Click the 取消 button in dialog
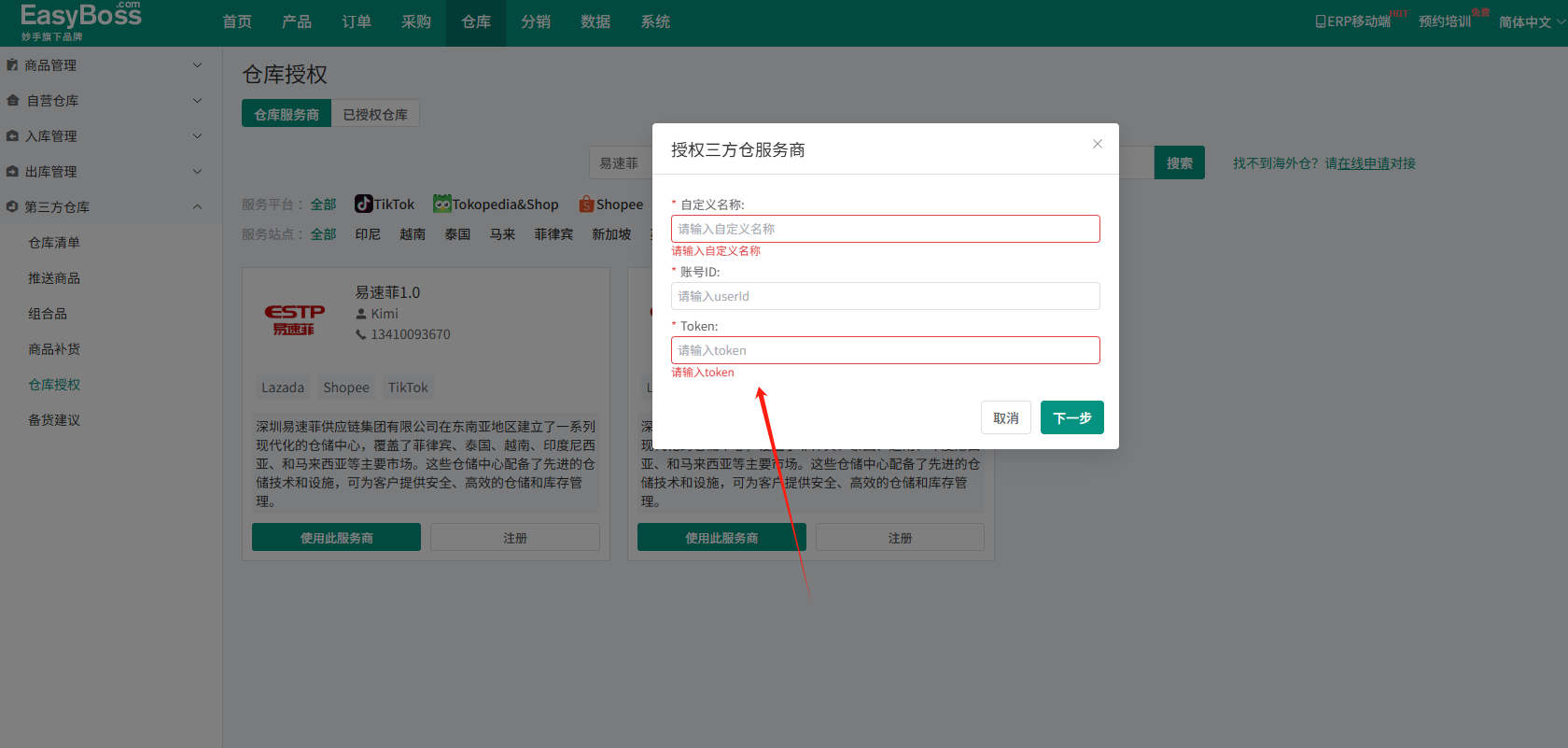The image size is (1568, 748). pos(1006,417)
